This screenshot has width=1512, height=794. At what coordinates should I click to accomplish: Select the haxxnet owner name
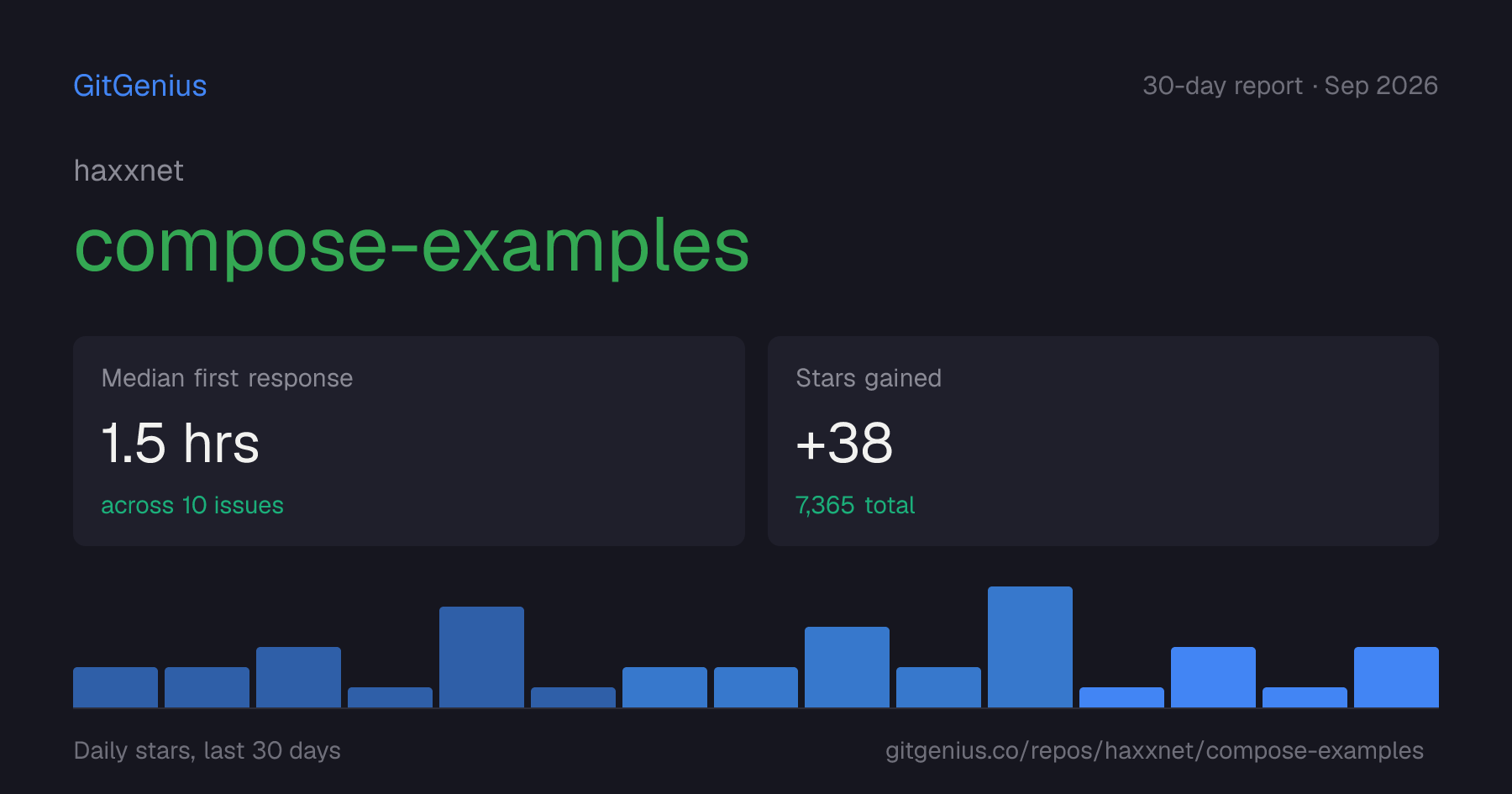point(129,171)
